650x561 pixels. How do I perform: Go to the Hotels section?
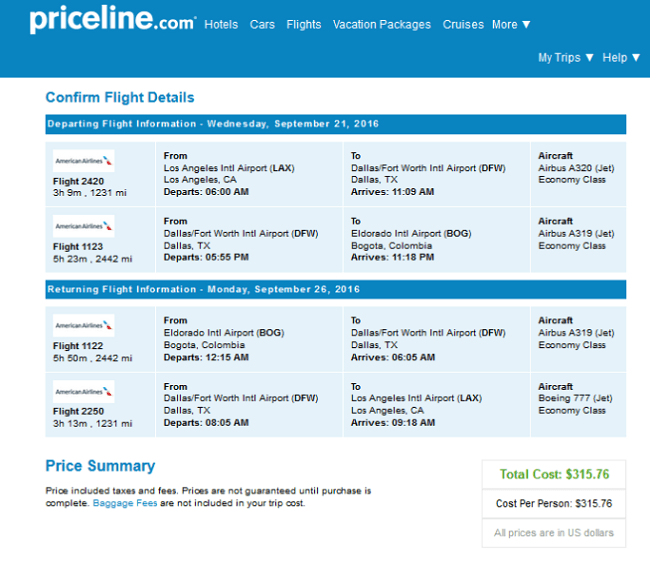point(221,24)
